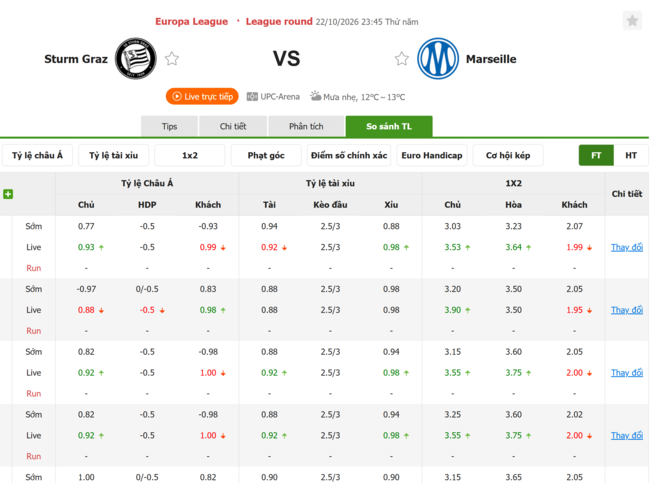Click early Asian home odds -0.97
The height and width of the screenshot is (483, 650).
[86, 289]
